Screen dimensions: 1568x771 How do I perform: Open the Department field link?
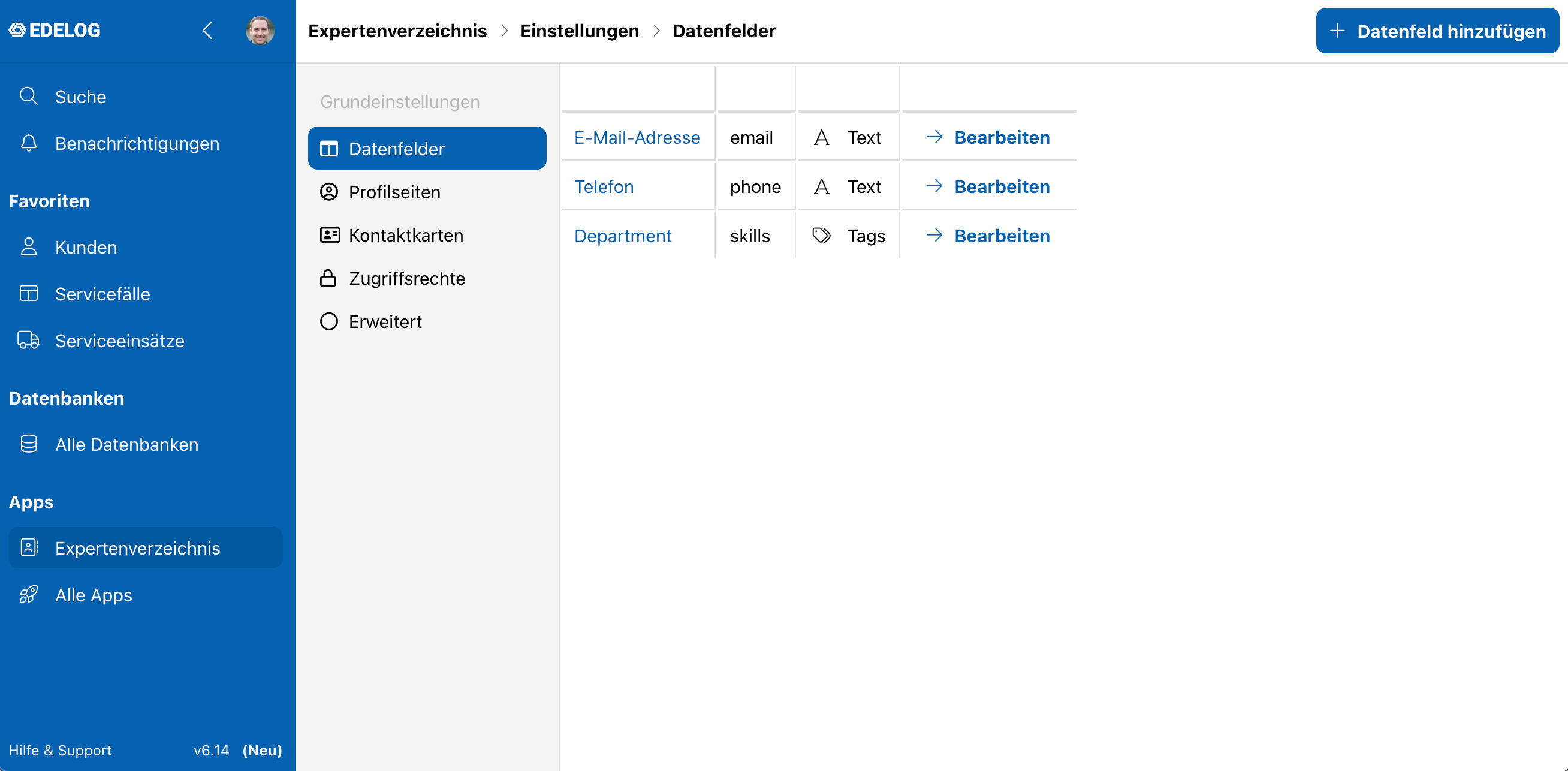pyautogui.click(x=623, y=236)
